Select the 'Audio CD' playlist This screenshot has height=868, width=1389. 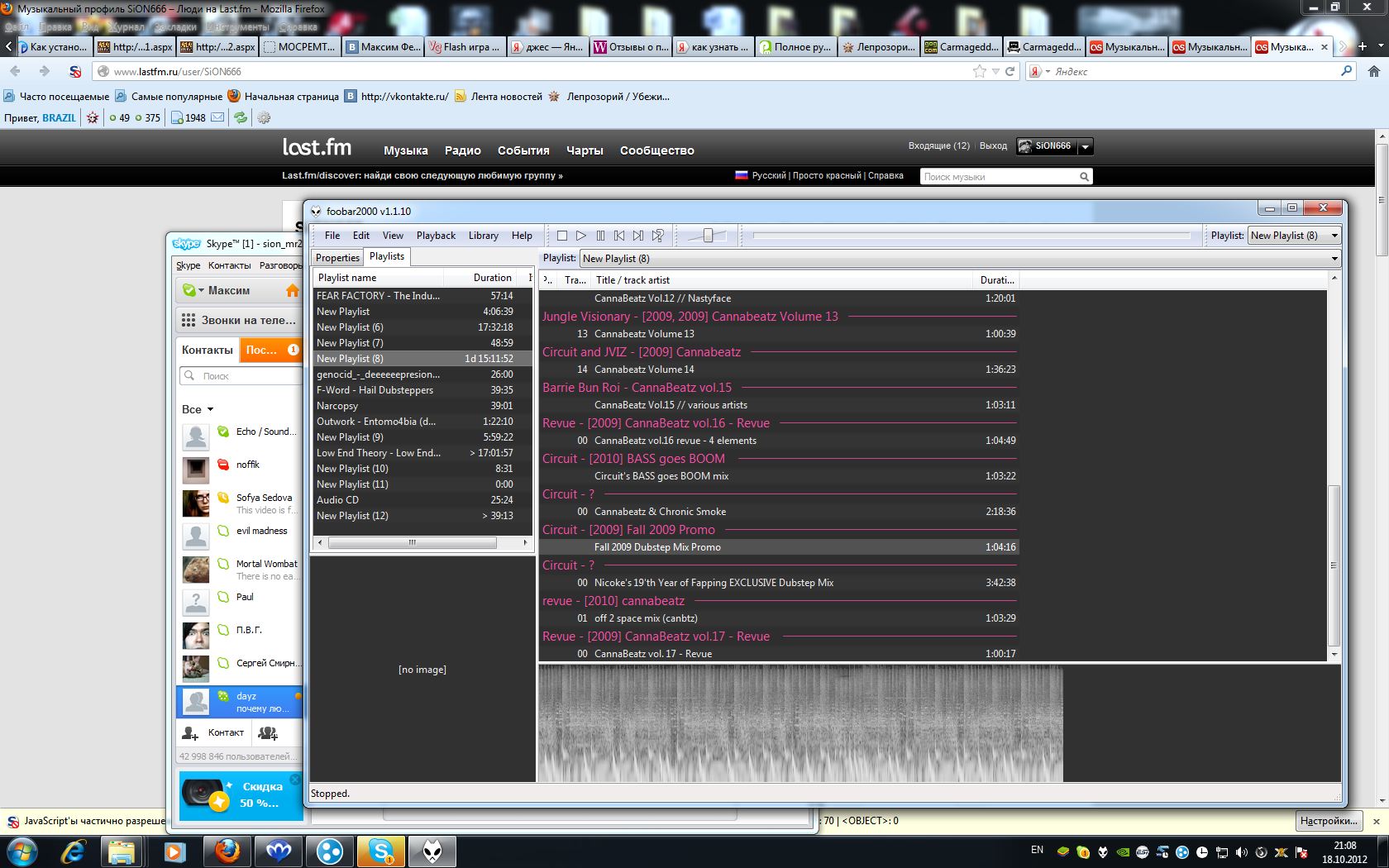coord(422,500)
